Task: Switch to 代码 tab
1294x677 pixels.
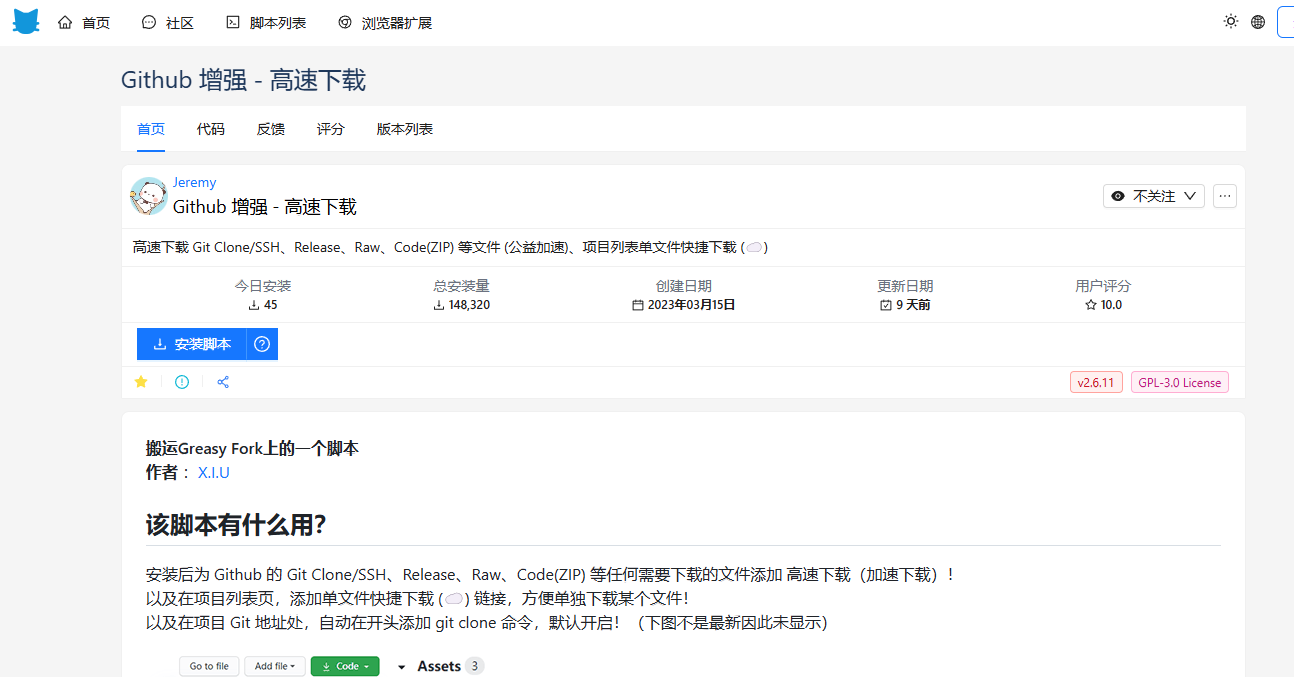Action: [211, 129]
